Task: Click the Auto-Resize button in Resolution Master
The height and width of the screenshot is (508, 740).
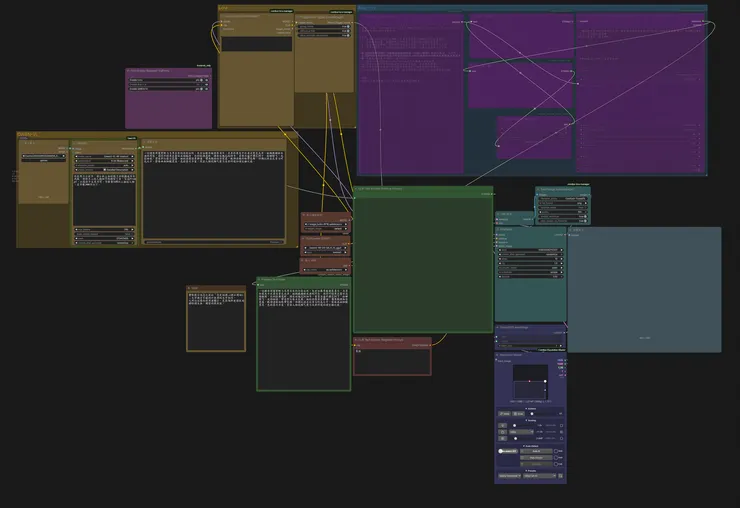Action: 536,458
